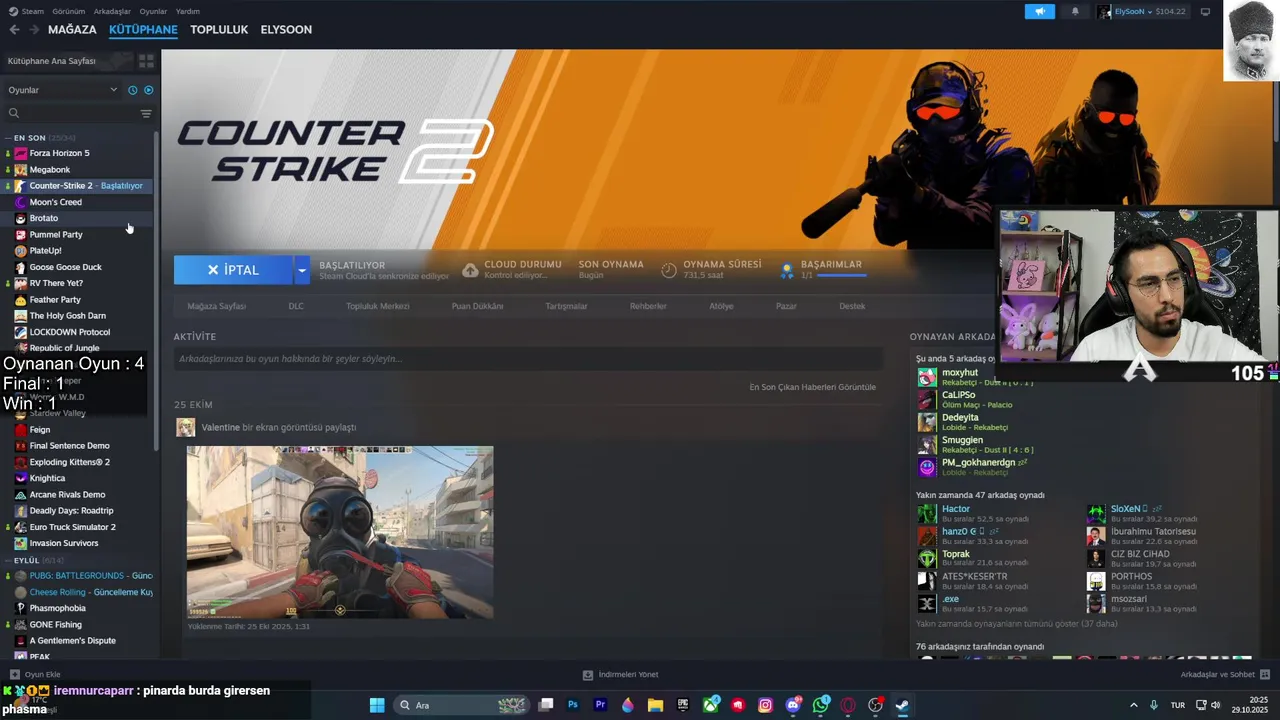Click Smuggien friend avatar
Viewport: 1280px width, 720px height.
point(927,444)
